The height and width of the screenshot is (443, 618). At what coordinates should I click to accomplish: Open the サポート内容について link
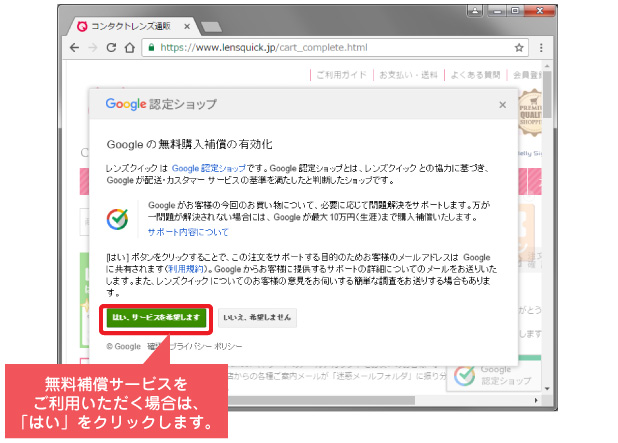click(188, 232)
